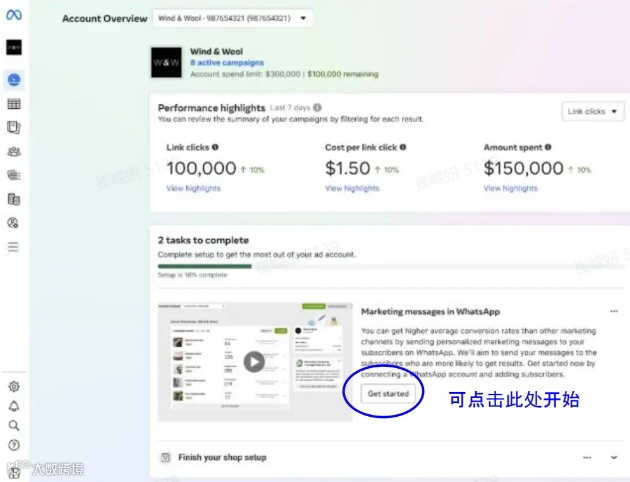Image resolution: width=630 pixels, height=482 pixels.
Task: Click the Wind & Wool W&W logo
Action: (166, 62)
